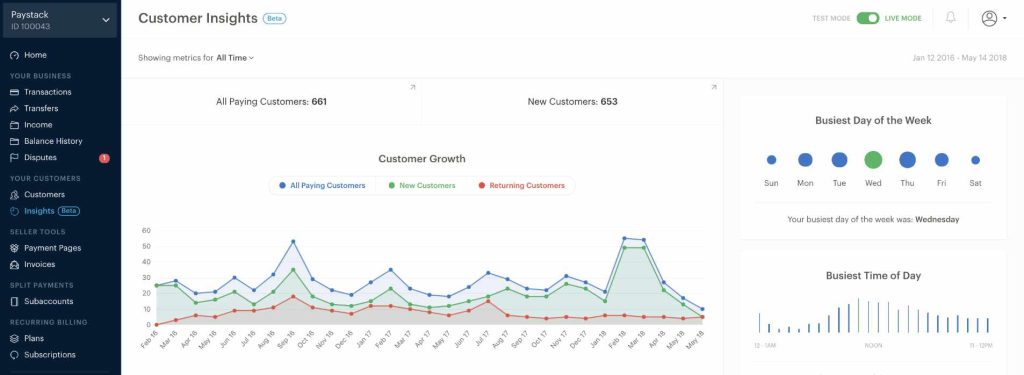Screen dimensions: 1024x375
Task: Toggle the Test/Live mode switch
Action: coord(868,18)
